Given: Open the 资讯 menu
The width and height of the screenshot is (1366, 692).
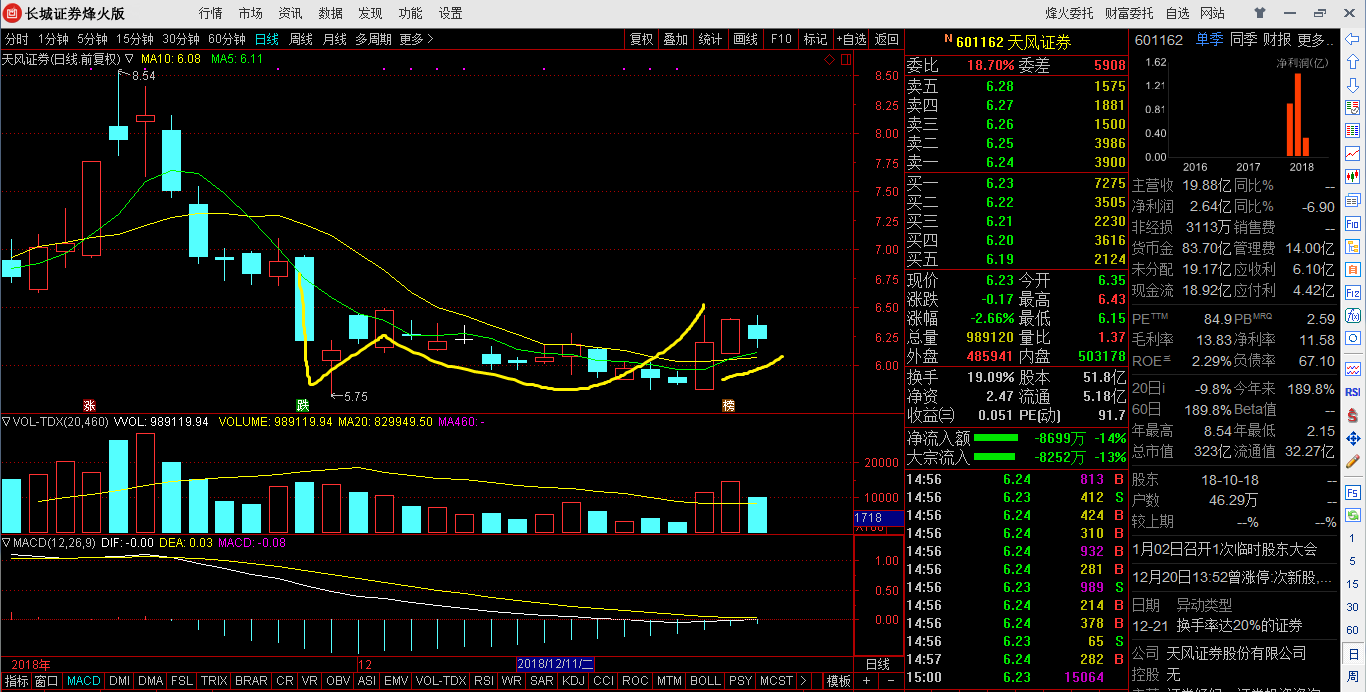Looking at the screenshot, I should [290, 13].
